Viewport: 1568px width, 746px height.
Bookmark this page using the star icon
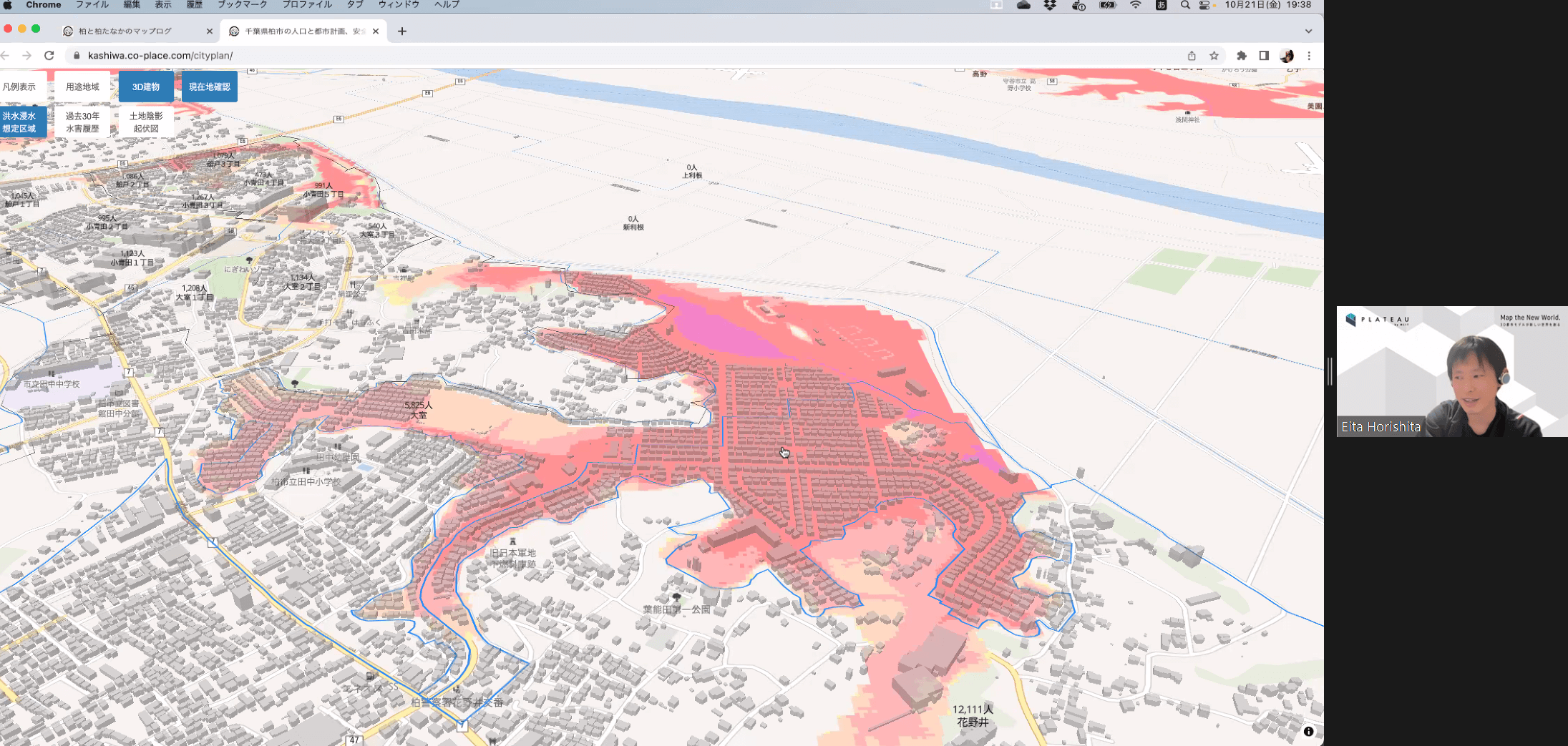1214,56
